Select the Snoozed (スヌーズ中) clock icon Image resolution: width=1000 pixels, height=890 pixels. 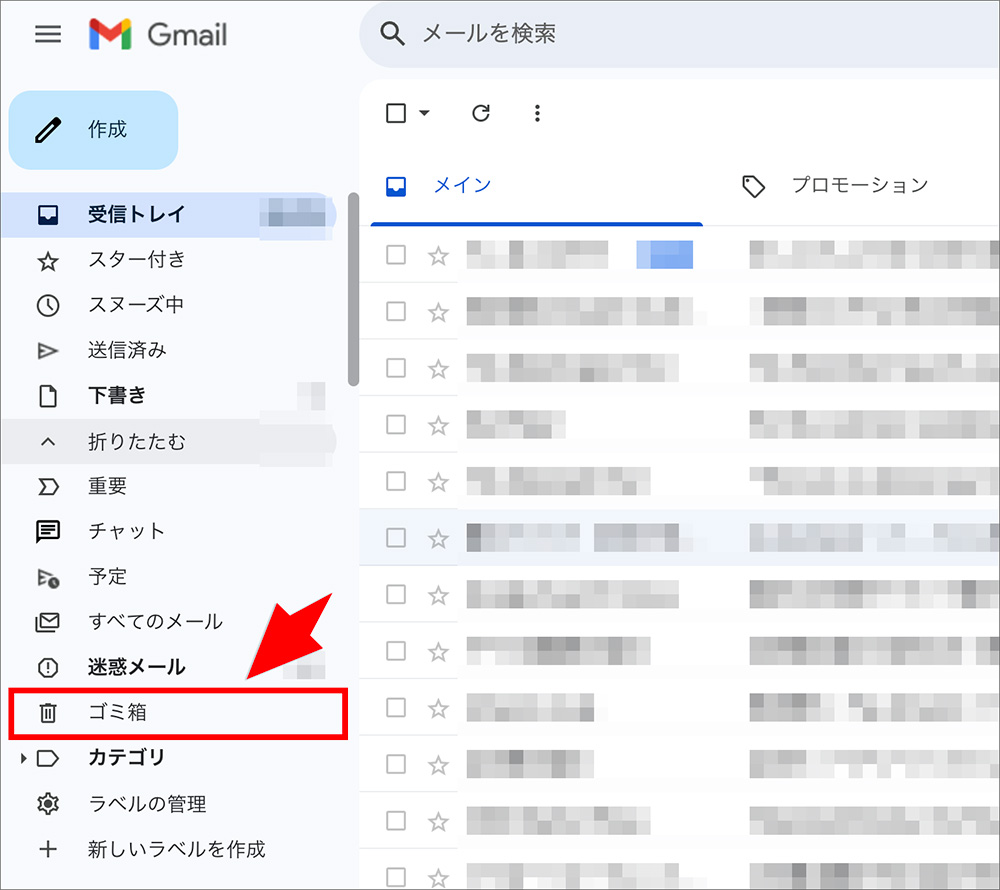pyautogui.click(x=47, y=305)
